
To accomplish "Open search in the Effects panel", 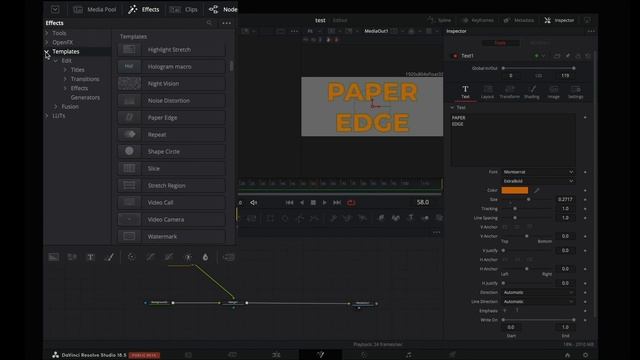I will pyautogui.click(x=209, y=23).
